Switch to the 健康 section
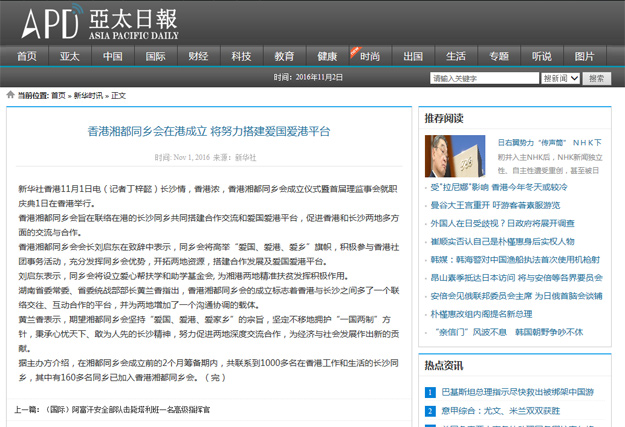Screen dimensions: 625x427 [x=327, y=56]
